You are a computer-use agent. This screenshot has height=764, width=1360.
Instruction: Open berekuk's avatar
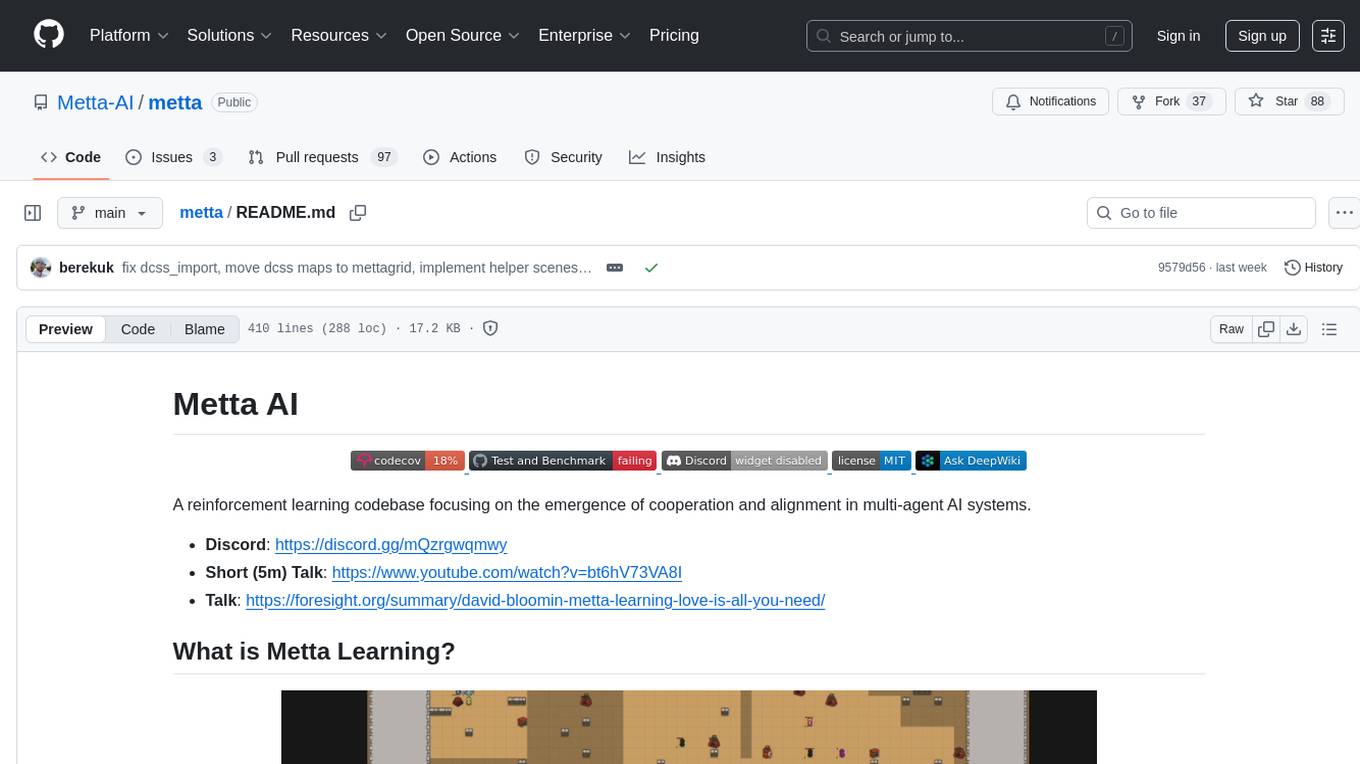41,268
